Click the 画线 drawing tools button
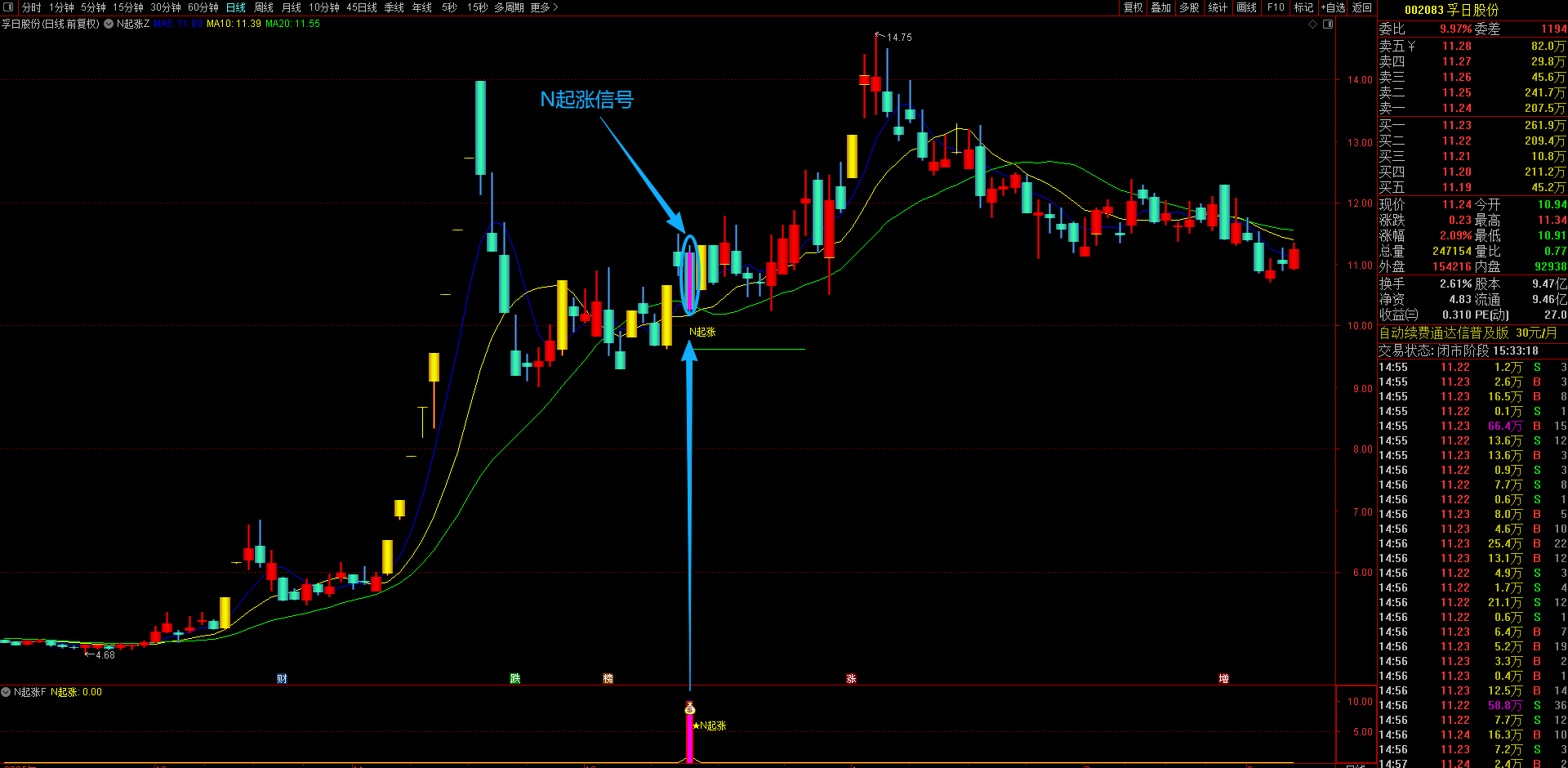Image resolution: width=1568 pixels, height=768 pixels. [x=1246, y=7]
